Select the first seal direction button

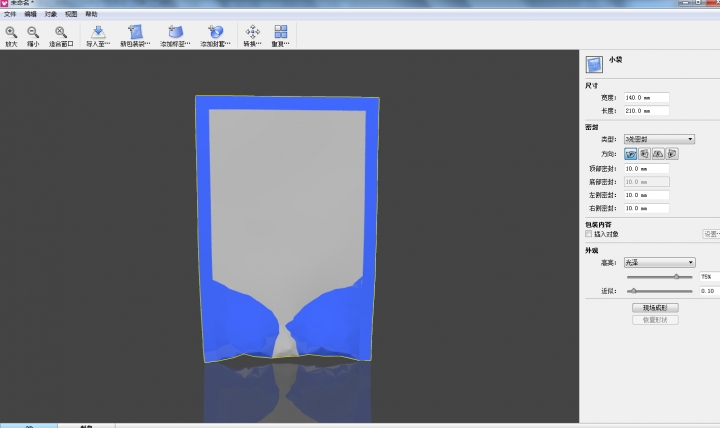[x=631, y=154]
